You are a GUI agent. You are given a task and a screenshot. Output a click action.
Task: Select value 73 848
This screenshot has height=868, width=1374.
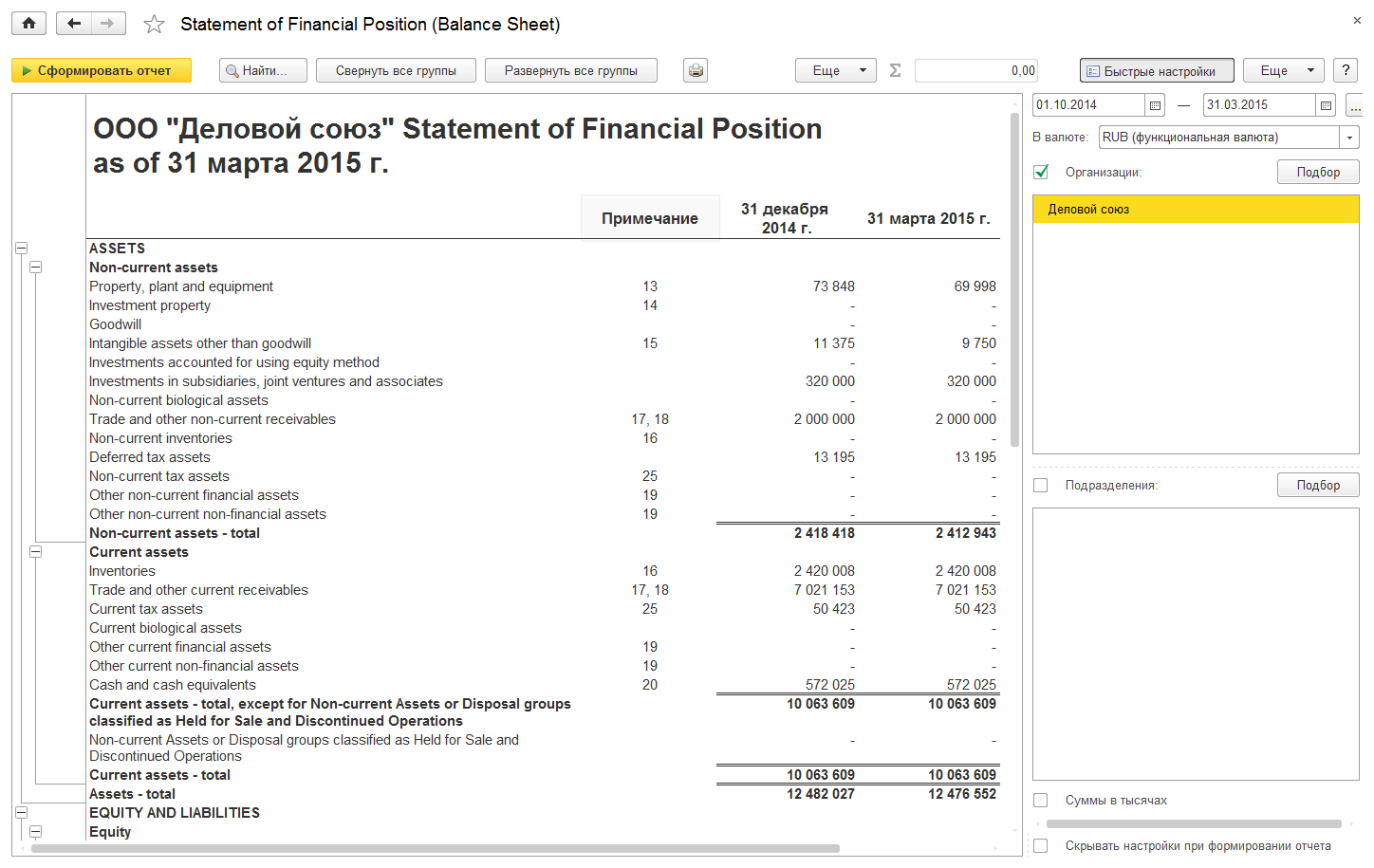pos(834,286)
